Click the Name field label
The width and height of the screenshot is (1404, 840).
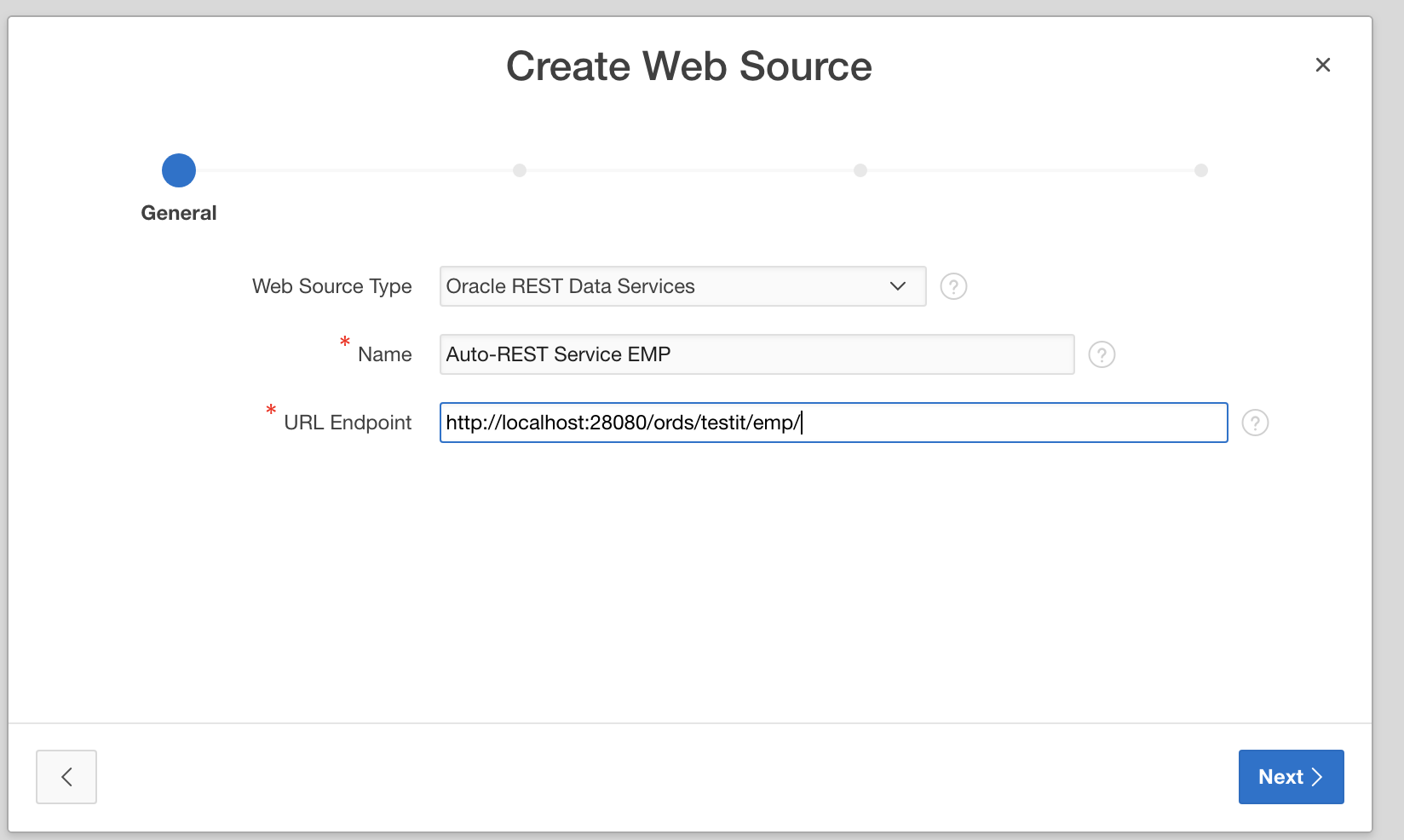click(384, 354)
